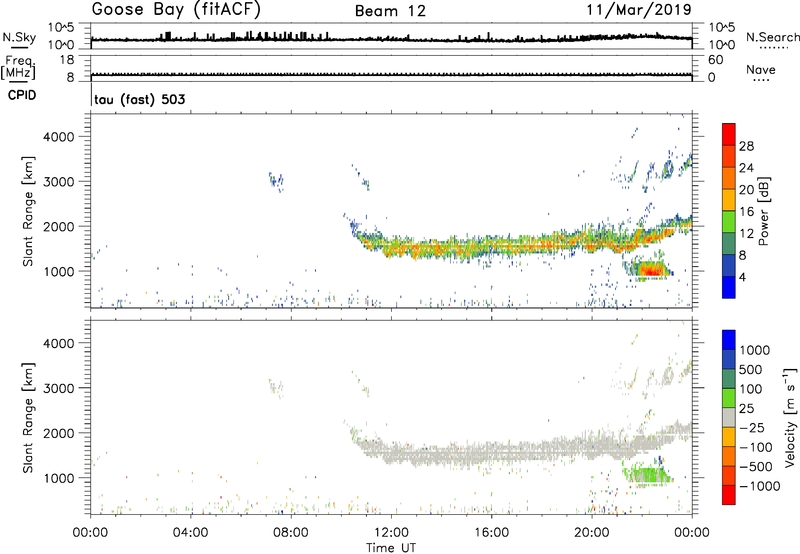800x554 pixels.
Task: Click the frequency trace line in second panel
Action: coord(391,74)
